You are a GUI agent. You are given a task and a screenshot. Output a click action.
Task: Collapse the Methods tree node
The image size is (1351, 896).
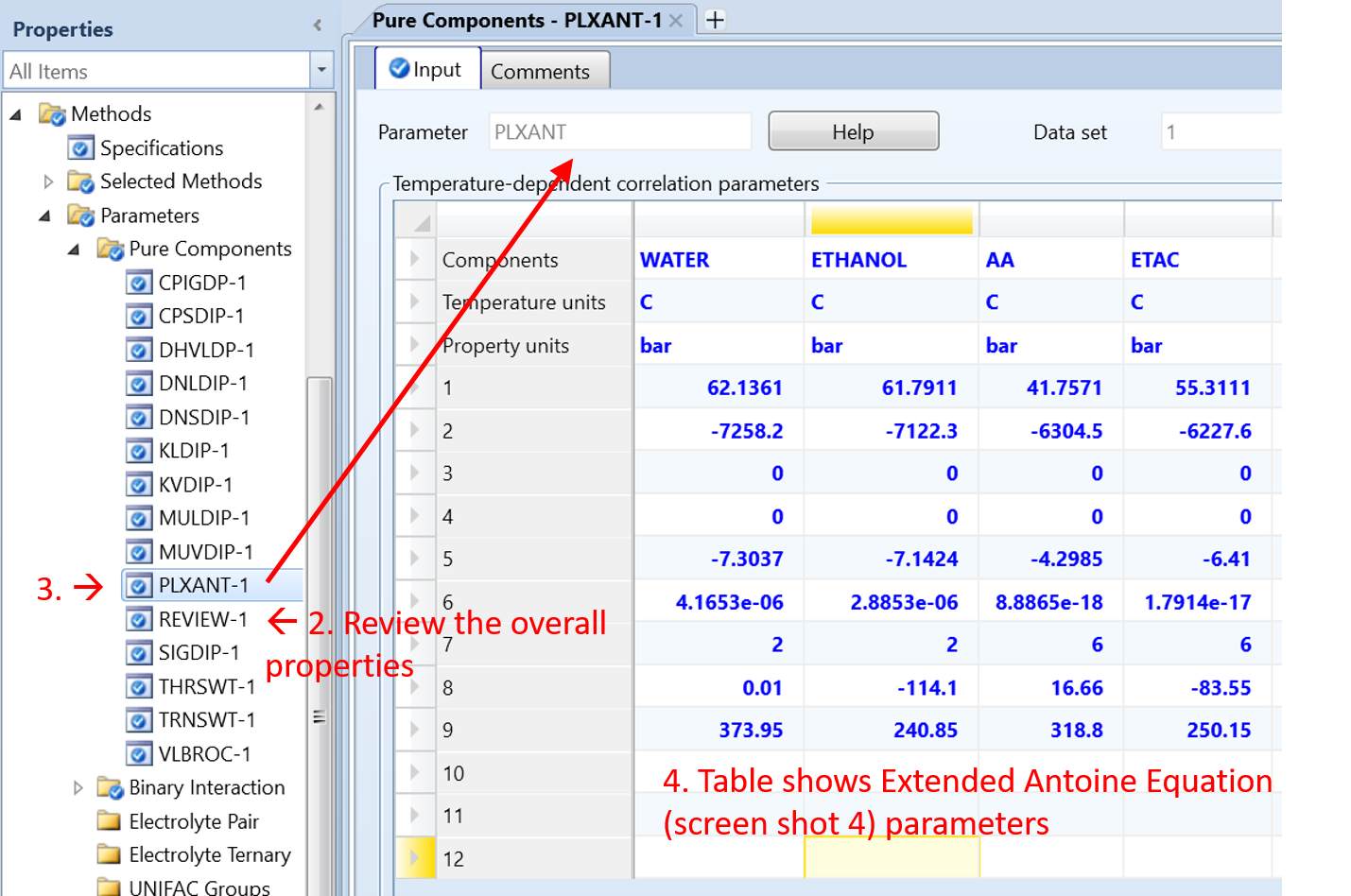click(x=16, y=114)
